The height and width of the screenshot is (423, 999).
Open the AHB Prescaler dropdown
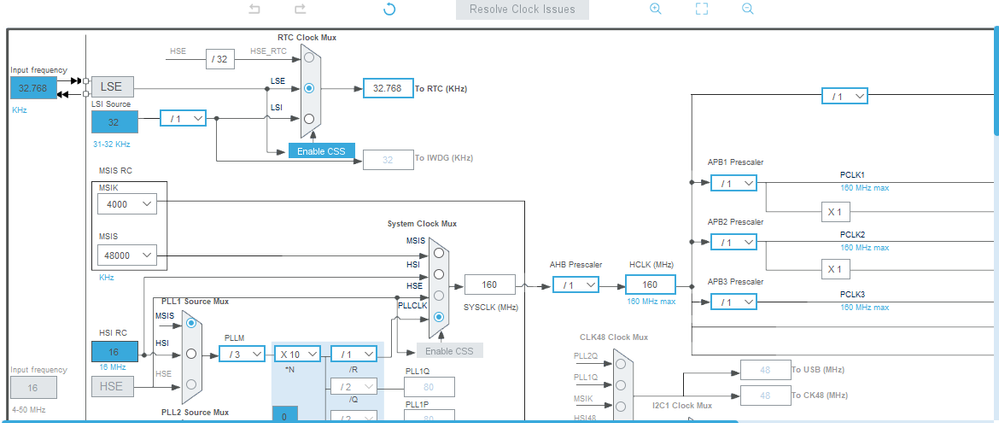tap(575, 285)
